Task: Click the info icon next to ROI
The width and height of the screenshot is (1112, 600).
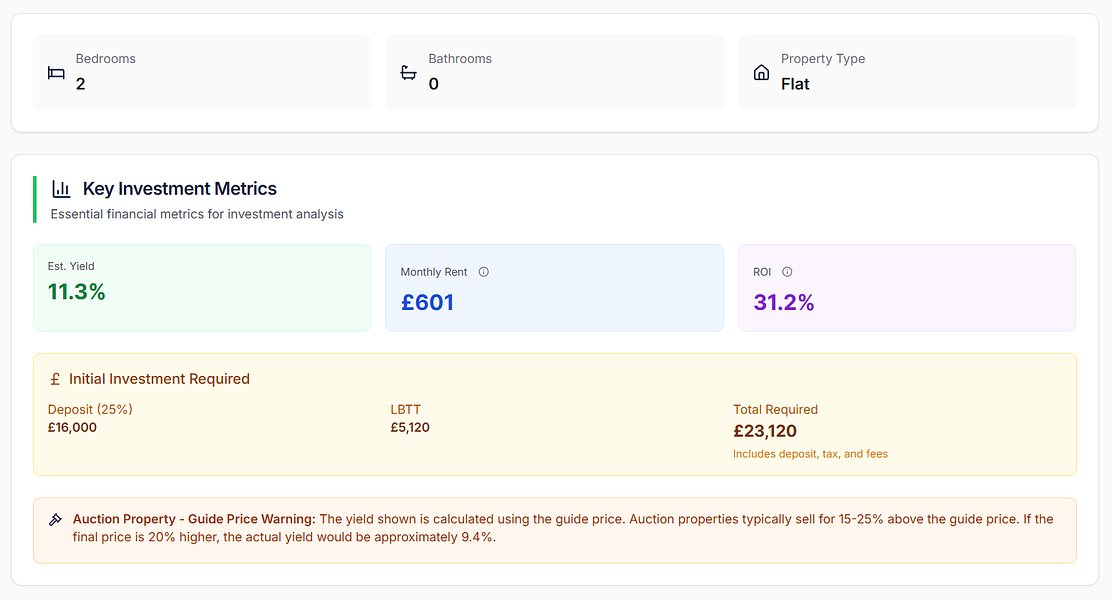Action: (787, 272)
